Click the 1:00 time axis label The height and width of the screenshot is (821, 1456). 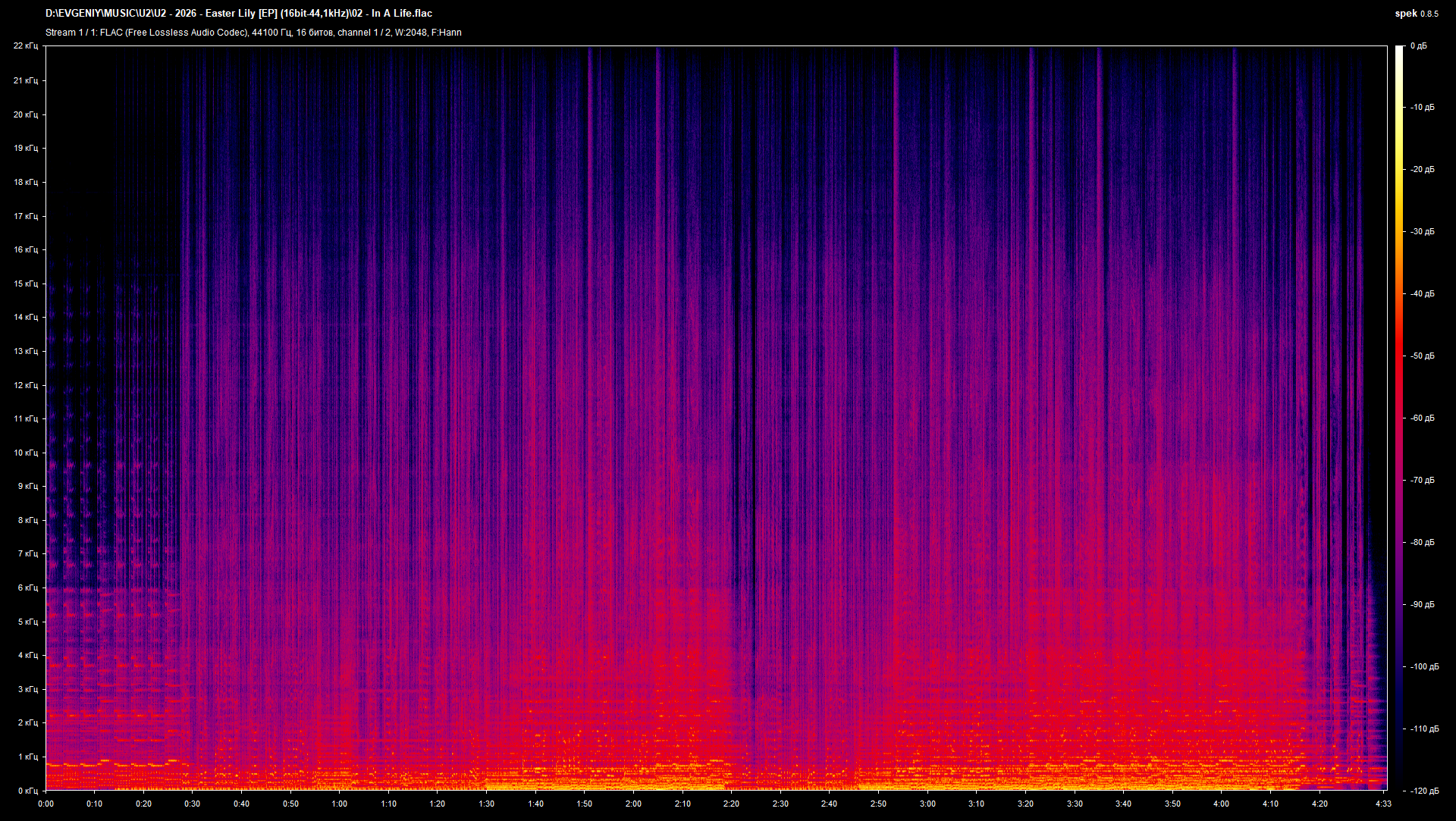(x=339, y=804)
